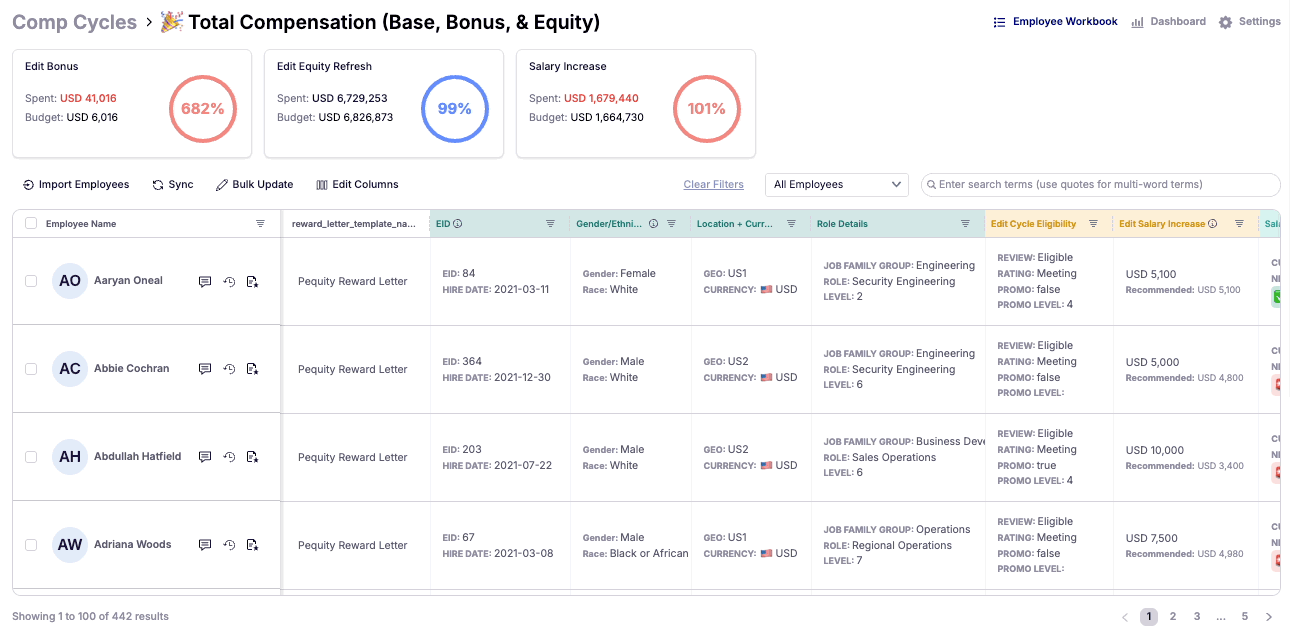The width and height of the screenshot is (1290, 632).
Task: Click the search terms input field
Action: click(x=1105, y=185)
